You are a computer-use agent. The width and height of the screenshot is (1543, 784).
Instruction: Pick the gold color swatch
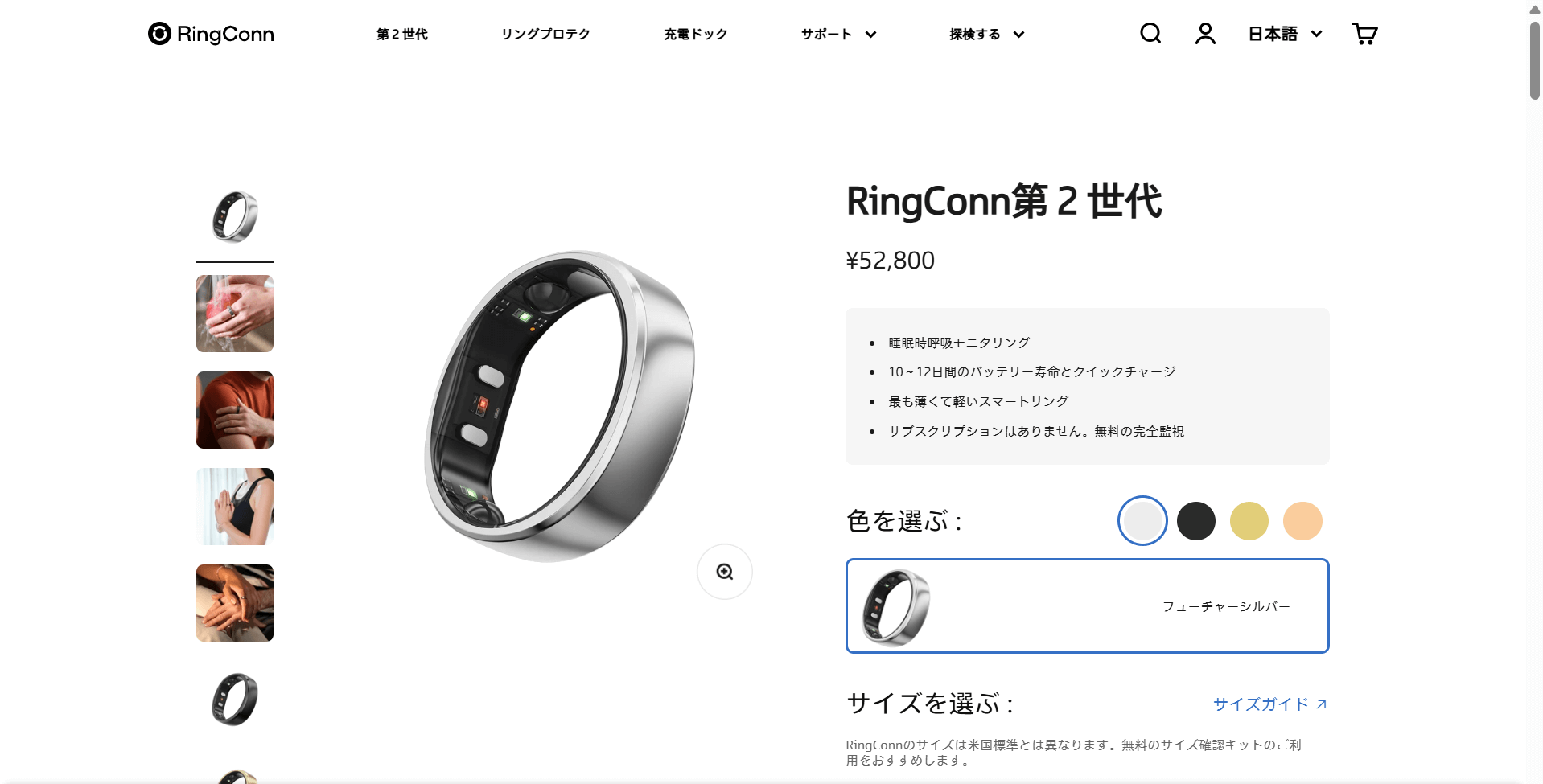point(1249,521)
